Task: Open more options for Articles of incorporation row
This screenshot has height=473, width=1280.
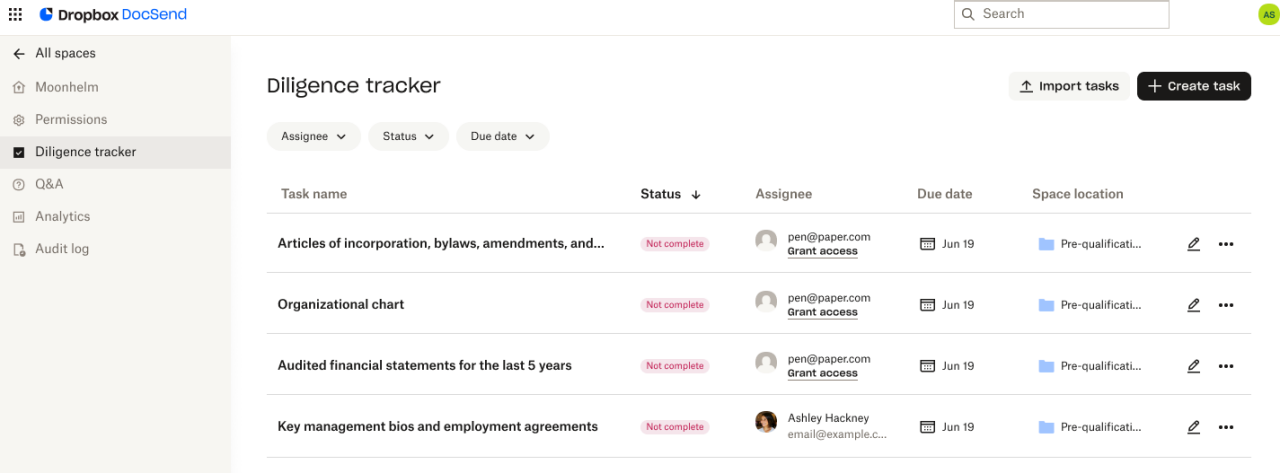Action: pos(1226,244)
